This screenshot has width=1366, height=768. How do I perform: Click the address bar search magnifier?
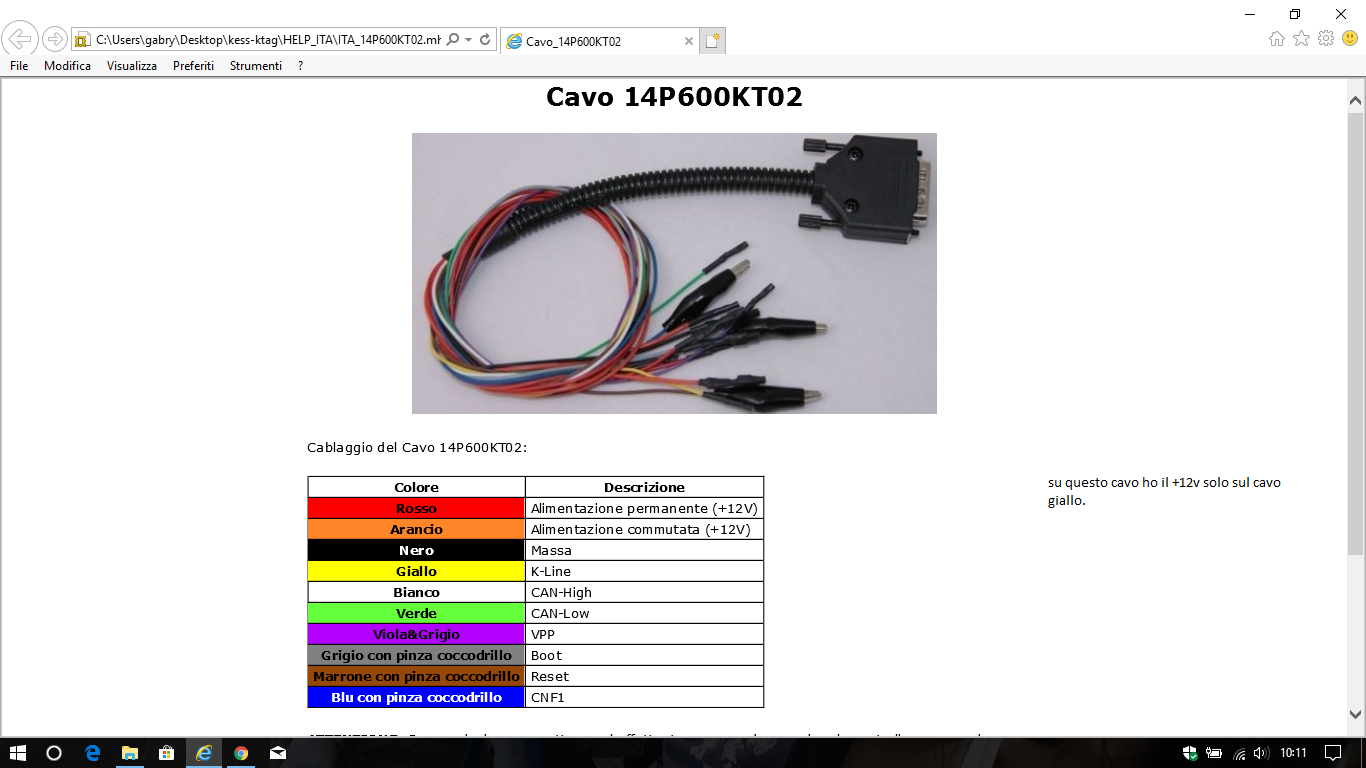tap(453, 40)
